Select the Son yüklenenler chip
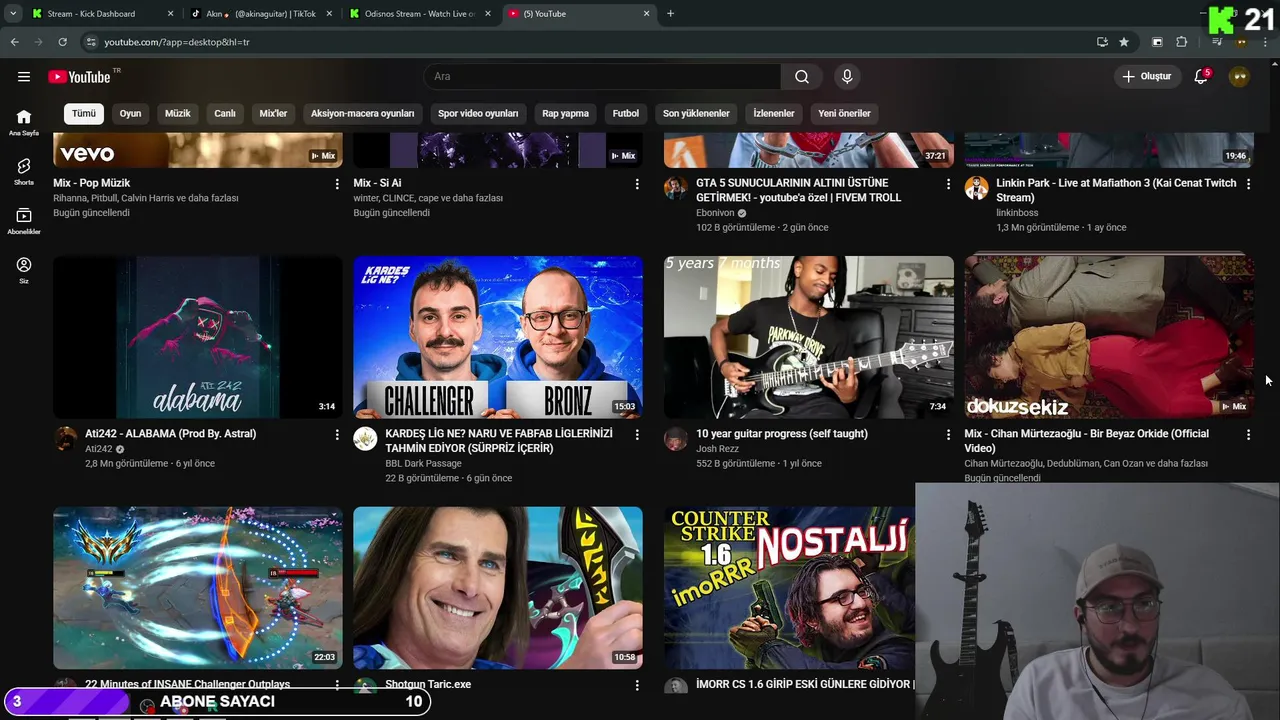 [696, 113]
